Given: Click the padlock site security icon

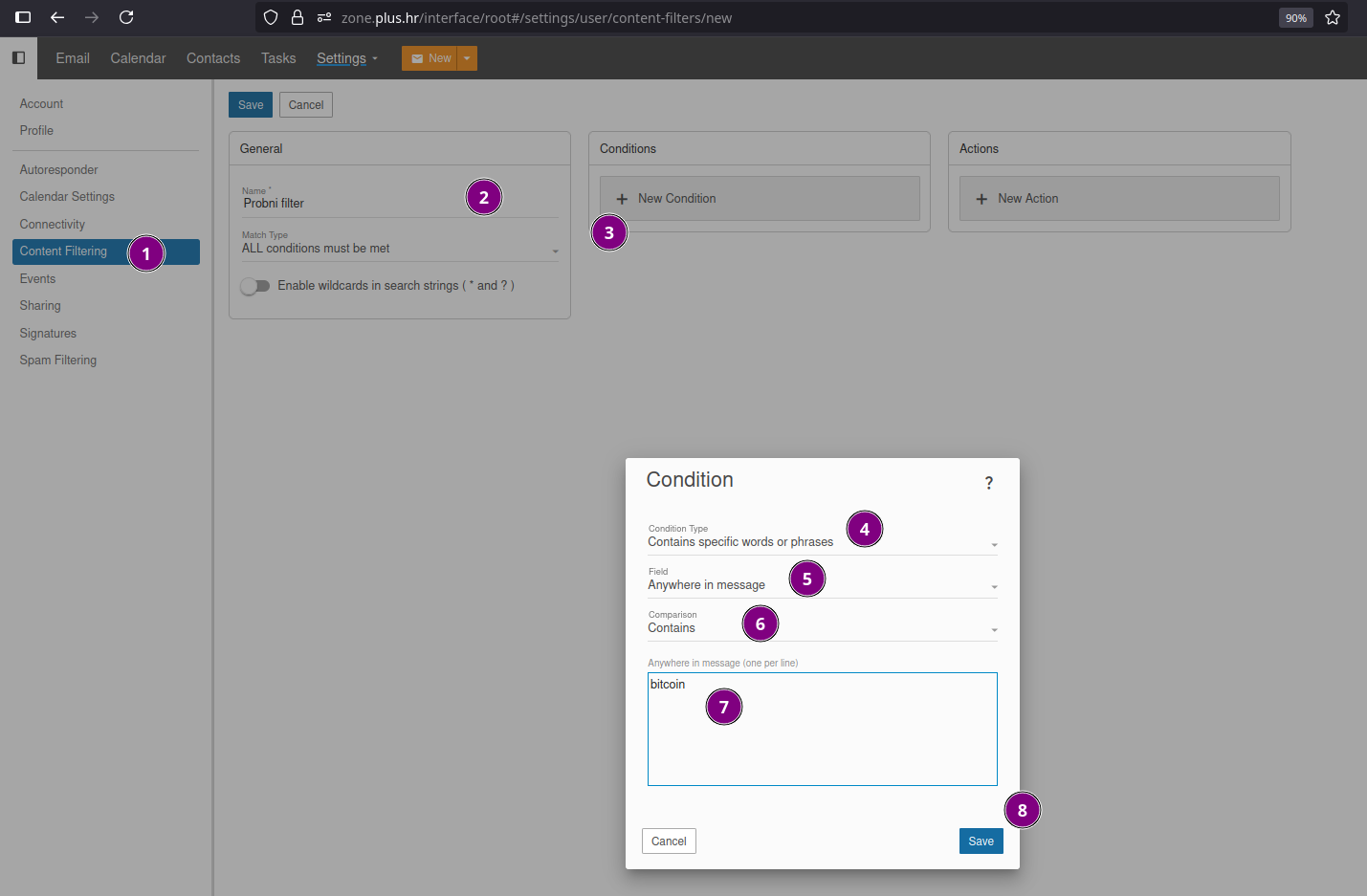Looking at the screenshot, I should (298, 17).
